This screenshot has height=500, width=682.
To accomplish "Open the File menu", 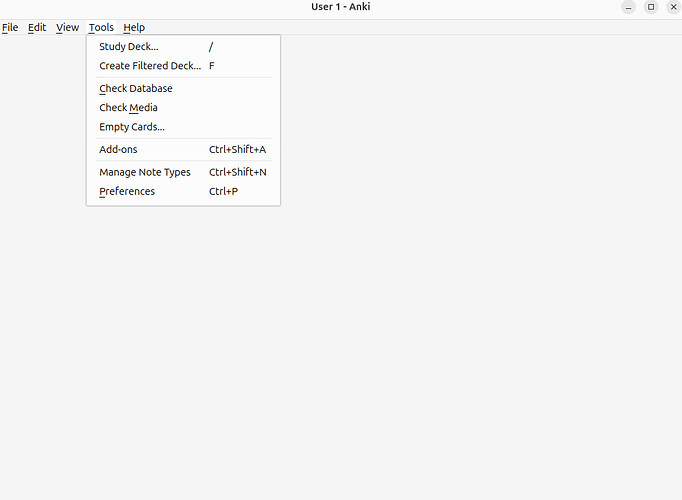I will [10, 27].
